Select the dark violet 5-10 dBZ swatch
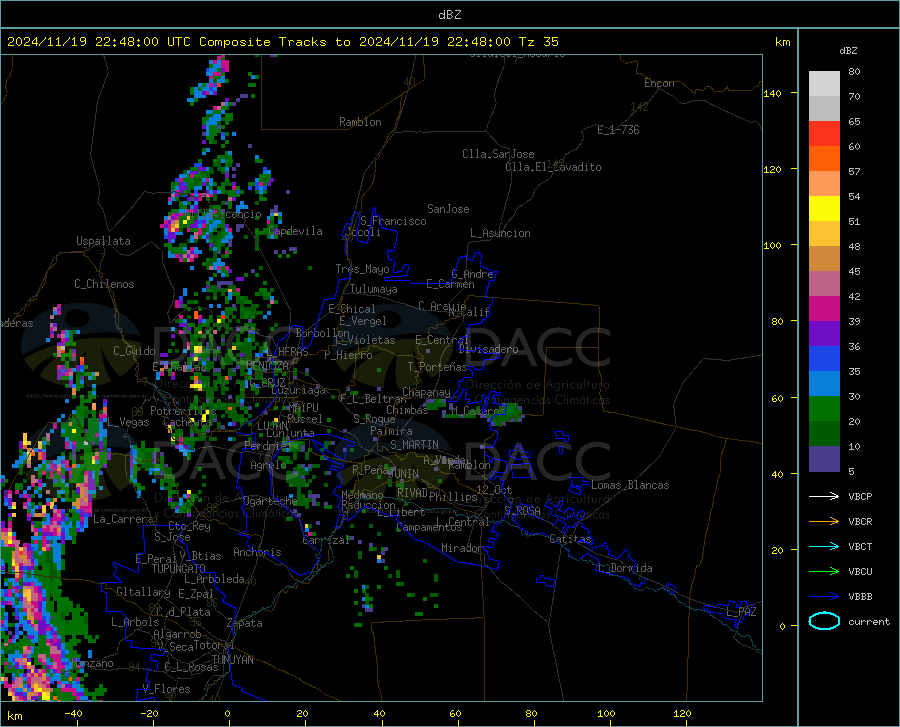The width and height of the screenshot is (900, 727). (824, 459)
